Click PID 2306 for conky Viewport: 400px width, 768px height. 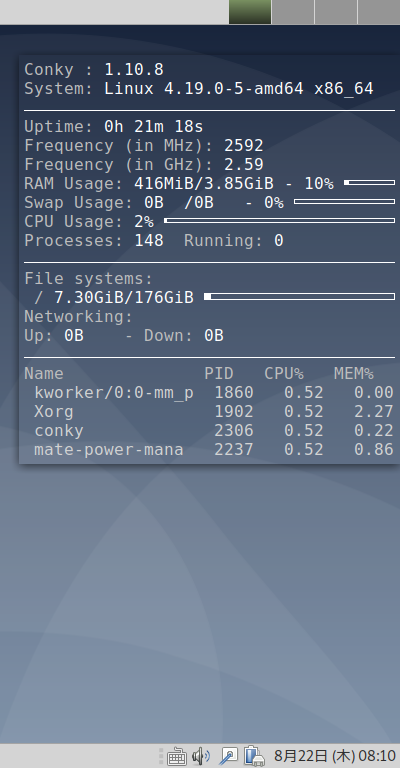tap(234, 431)
